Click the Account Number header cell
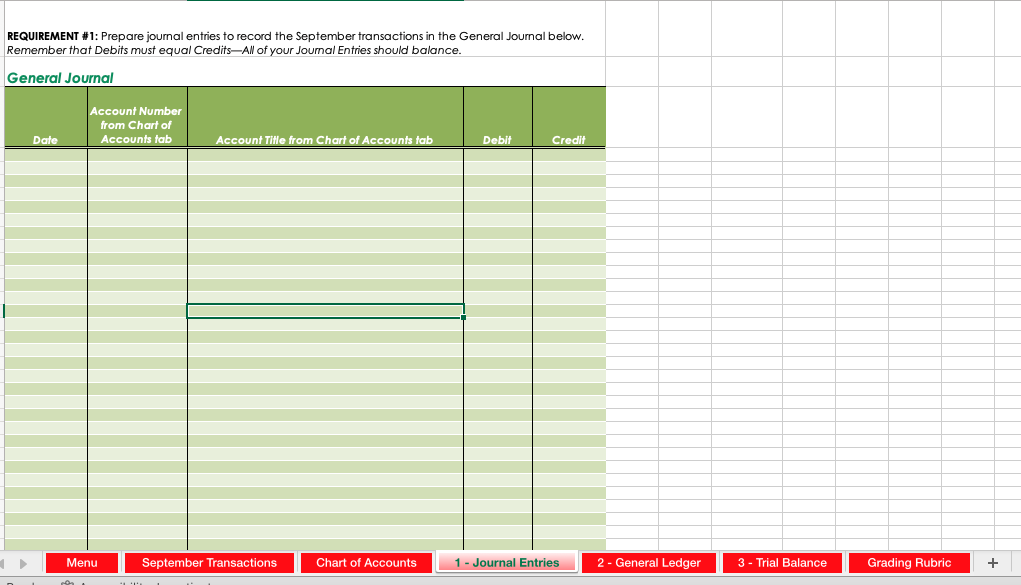 click(137, 116)
